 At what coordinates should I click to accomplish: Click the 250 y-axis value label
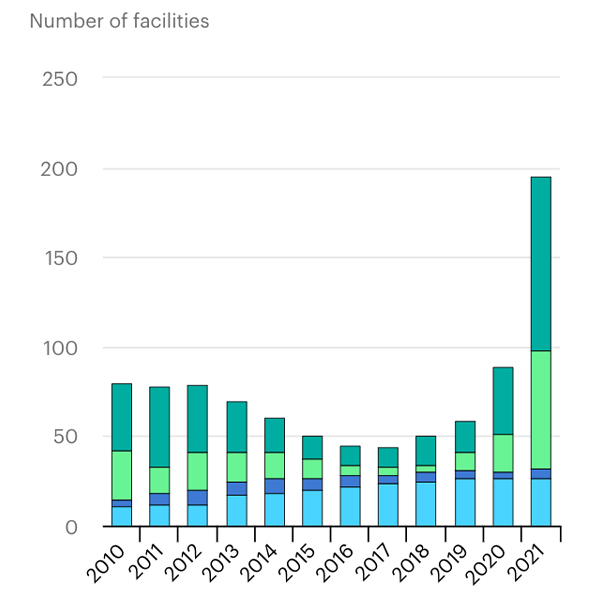60,78
